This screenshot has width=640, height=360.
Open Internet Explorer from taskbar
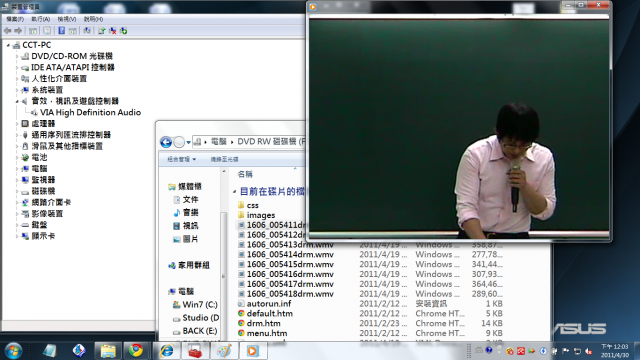(166, 351)
